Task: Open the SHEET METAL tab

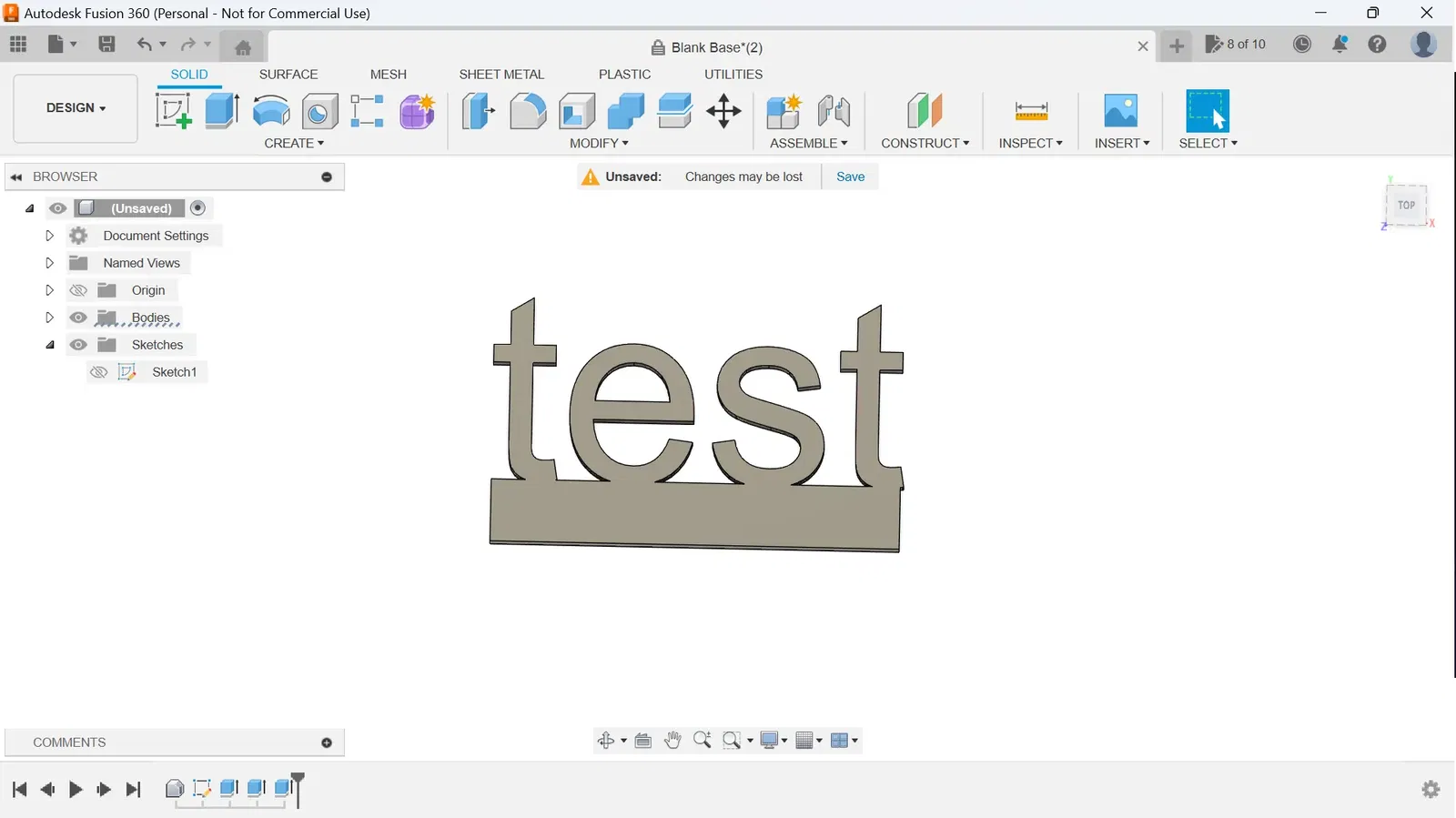Action: (x=501, y=75)
